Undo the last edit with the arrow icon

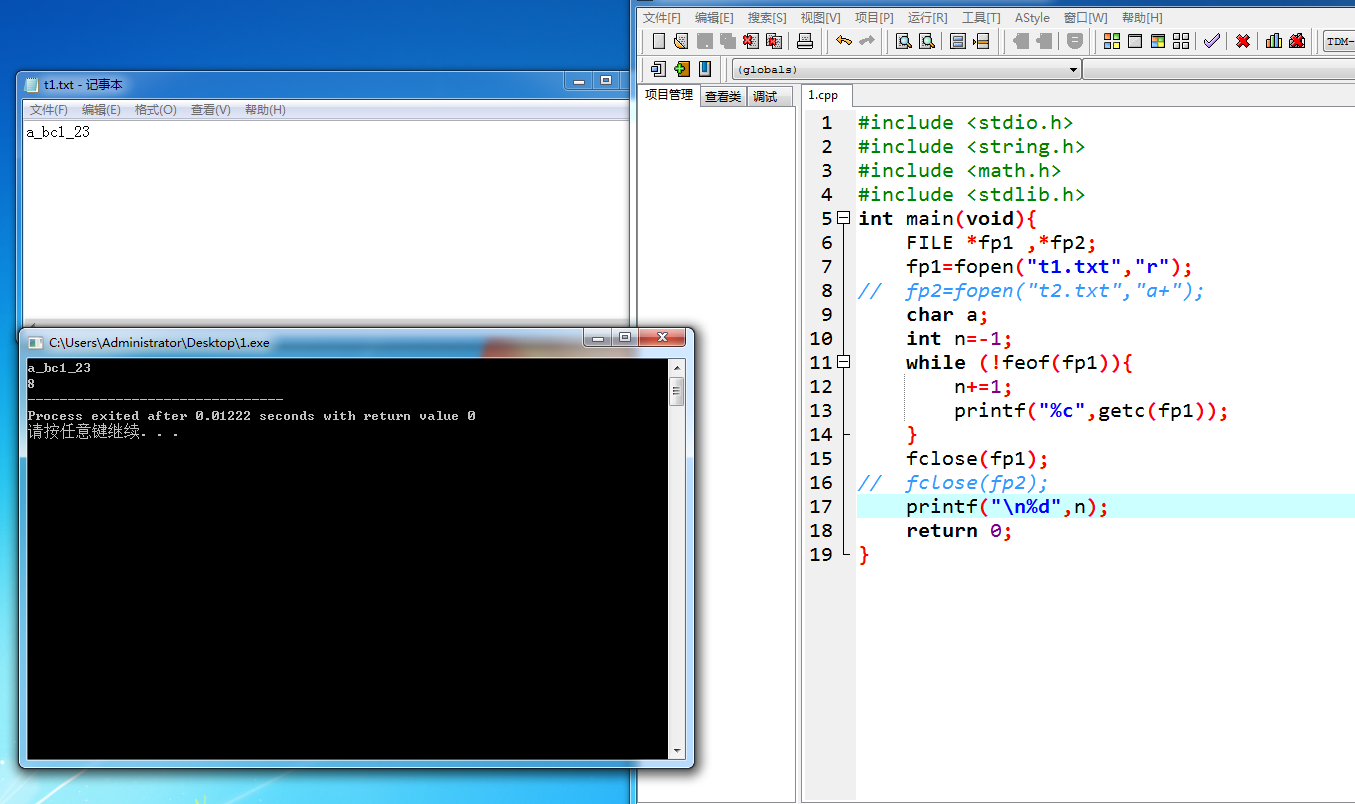pyautogui.click(x=843, y=41)
